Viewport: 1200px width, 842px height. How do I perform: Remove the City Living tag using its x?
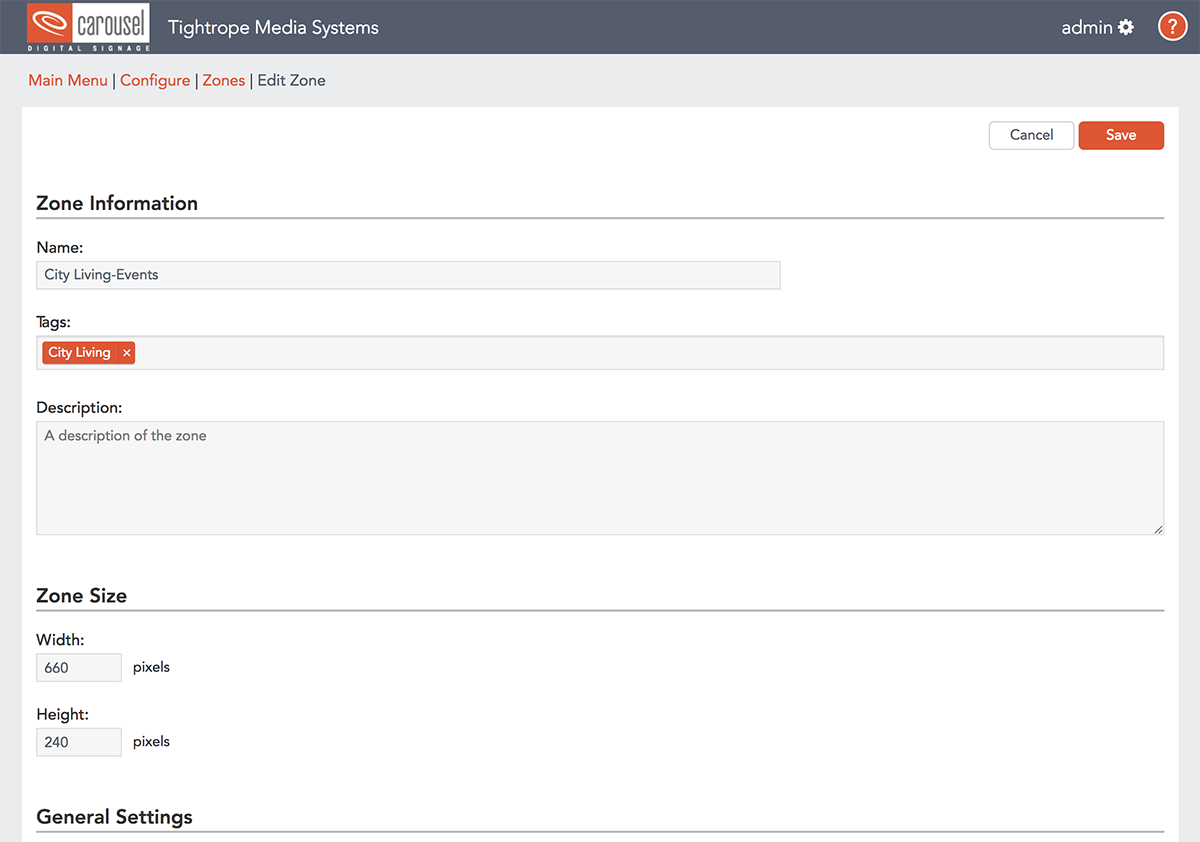pos(127,353)
